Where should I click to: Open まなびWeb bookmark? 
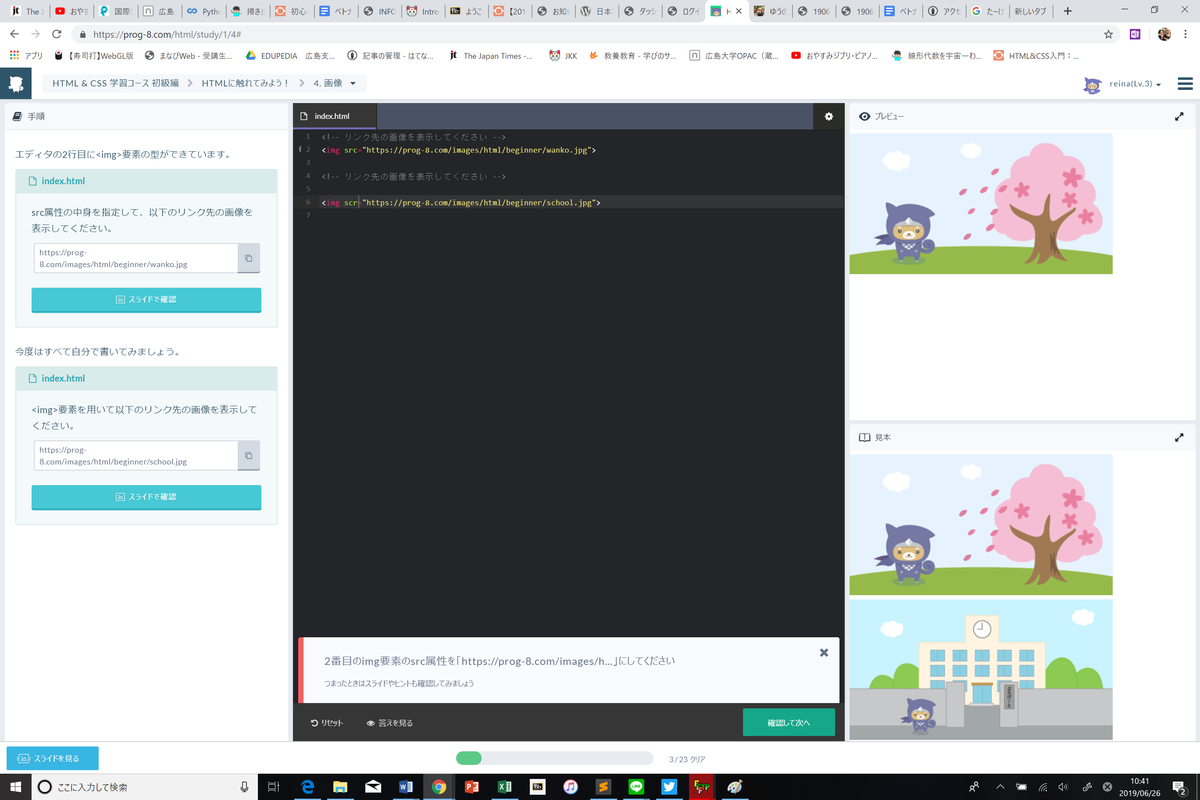[x=188, y=56]
